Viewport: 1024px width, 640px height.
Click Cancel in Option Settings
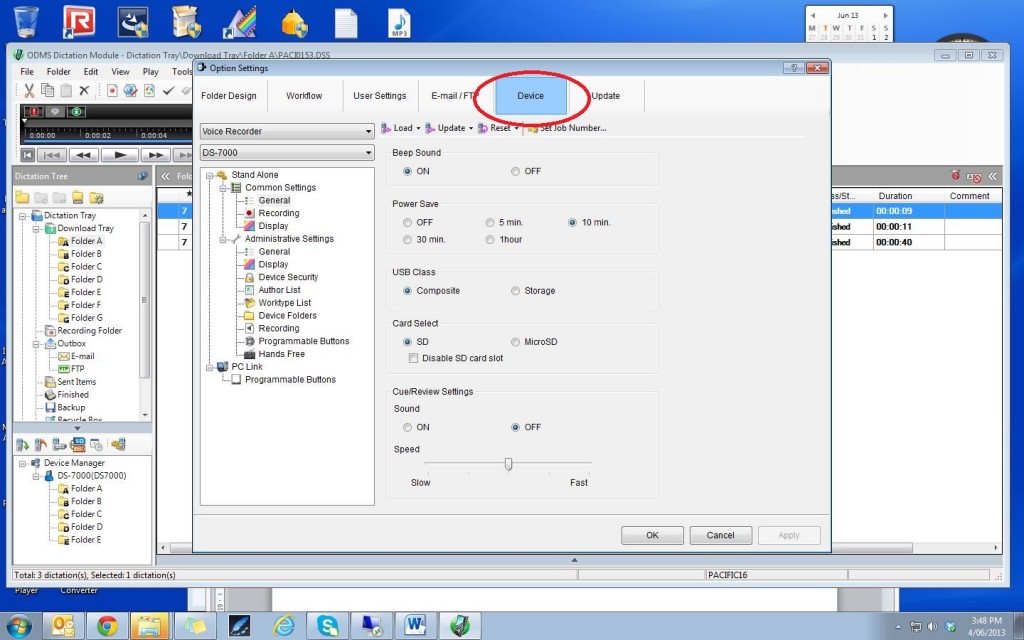click(720, 535)
